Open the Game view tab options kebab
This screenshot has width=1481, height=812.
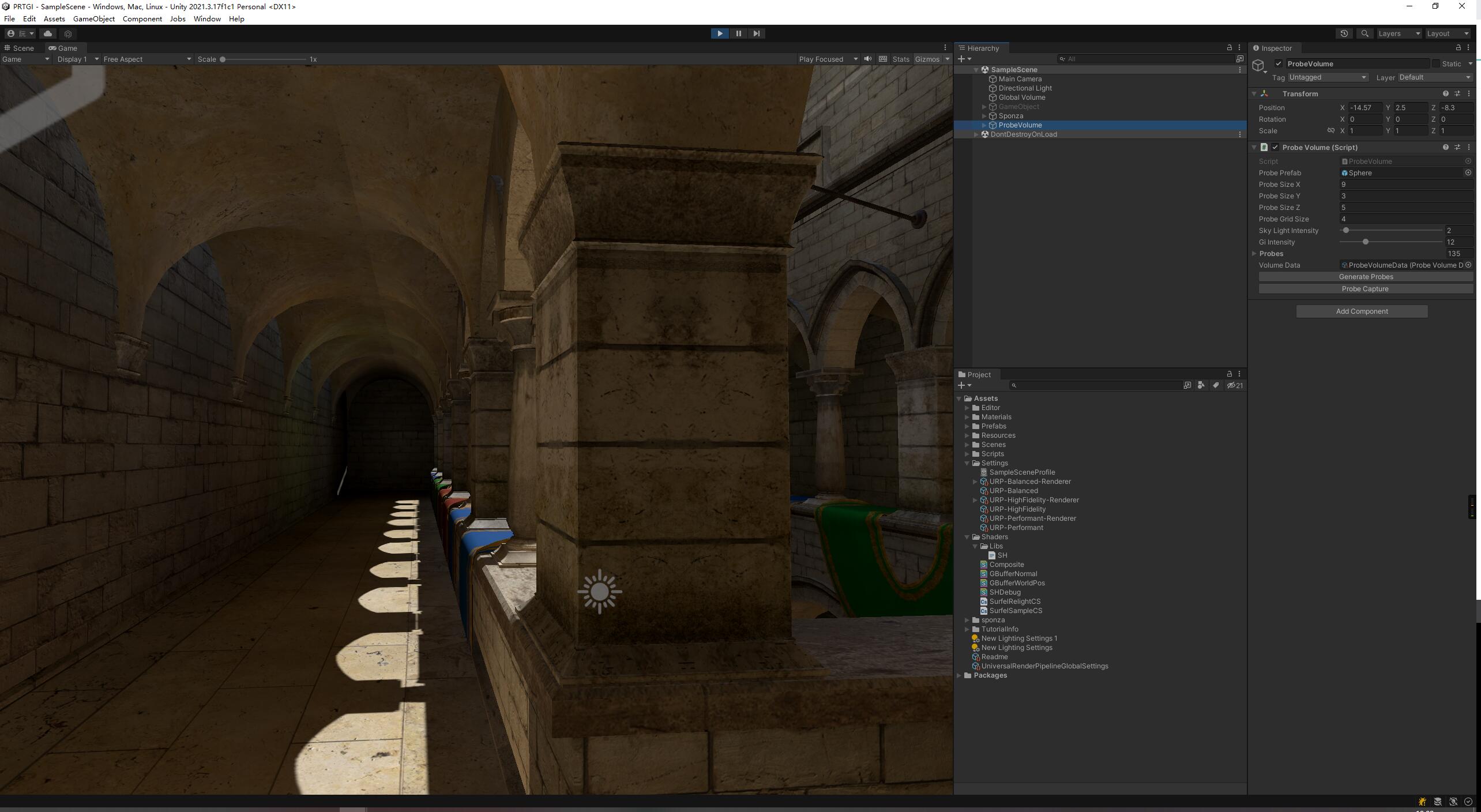click(x=945, y=47)
